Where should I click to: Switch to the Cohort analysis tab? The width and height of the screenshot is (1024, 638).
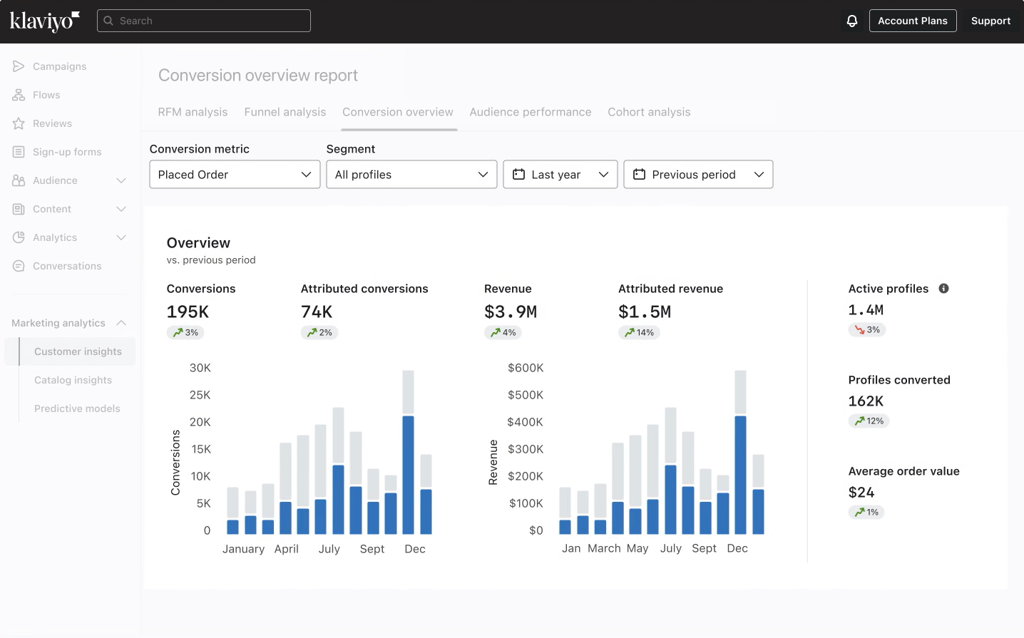click(649, 112)
